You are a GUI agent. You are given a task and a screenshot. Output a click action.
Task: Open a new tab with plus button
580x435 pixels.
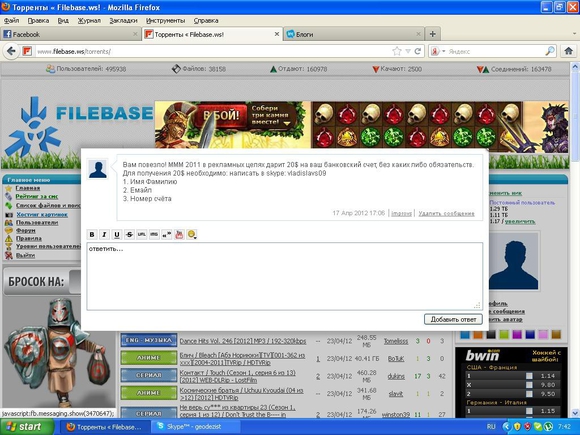coord(432,34)
